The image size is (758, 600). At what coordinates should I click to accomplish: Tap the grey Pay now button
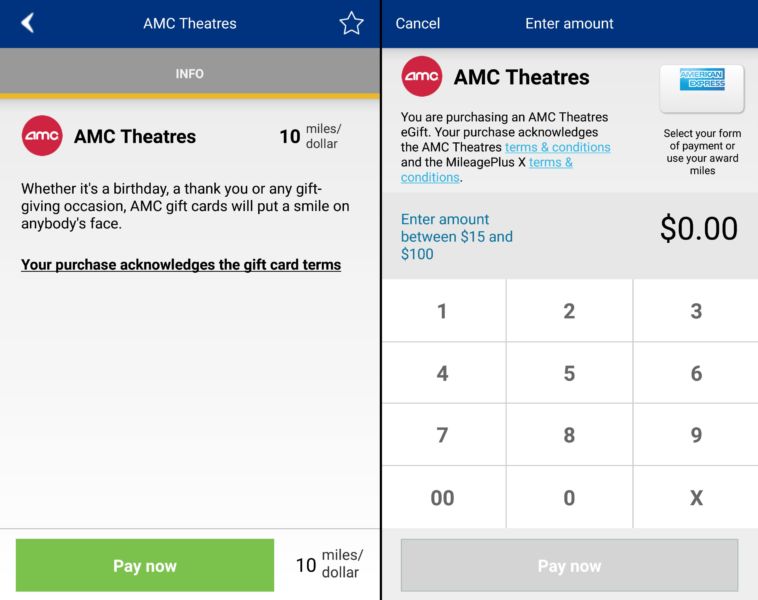tap(569, 566)
